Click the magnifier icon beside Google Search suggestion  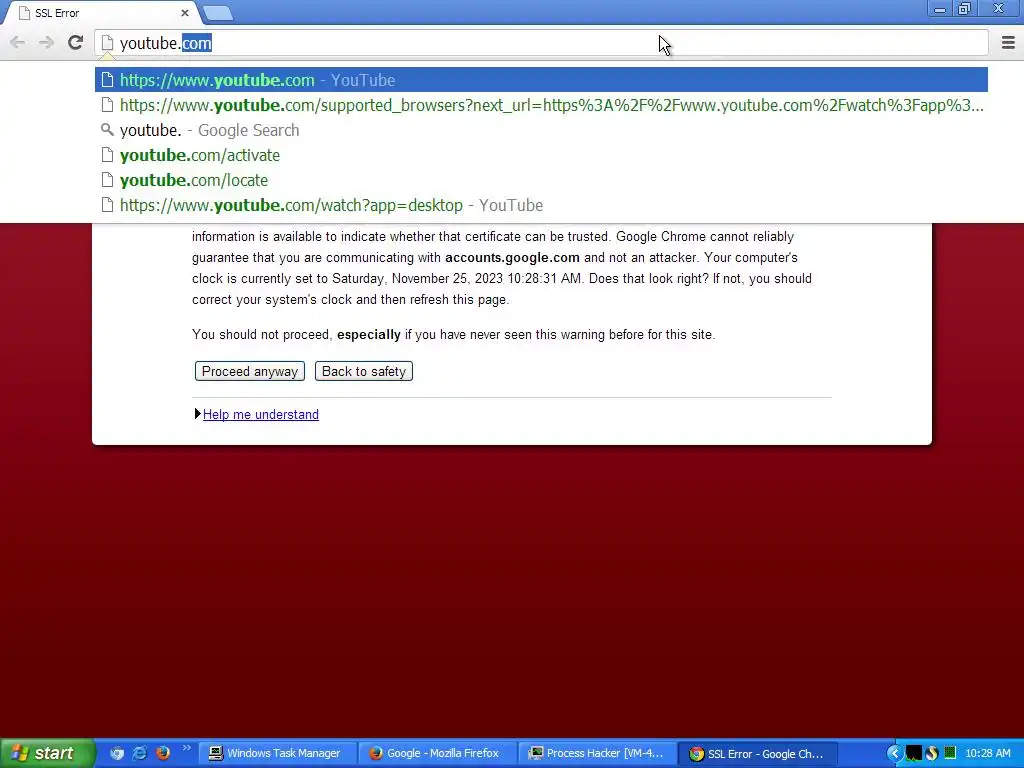coord(107,129)
